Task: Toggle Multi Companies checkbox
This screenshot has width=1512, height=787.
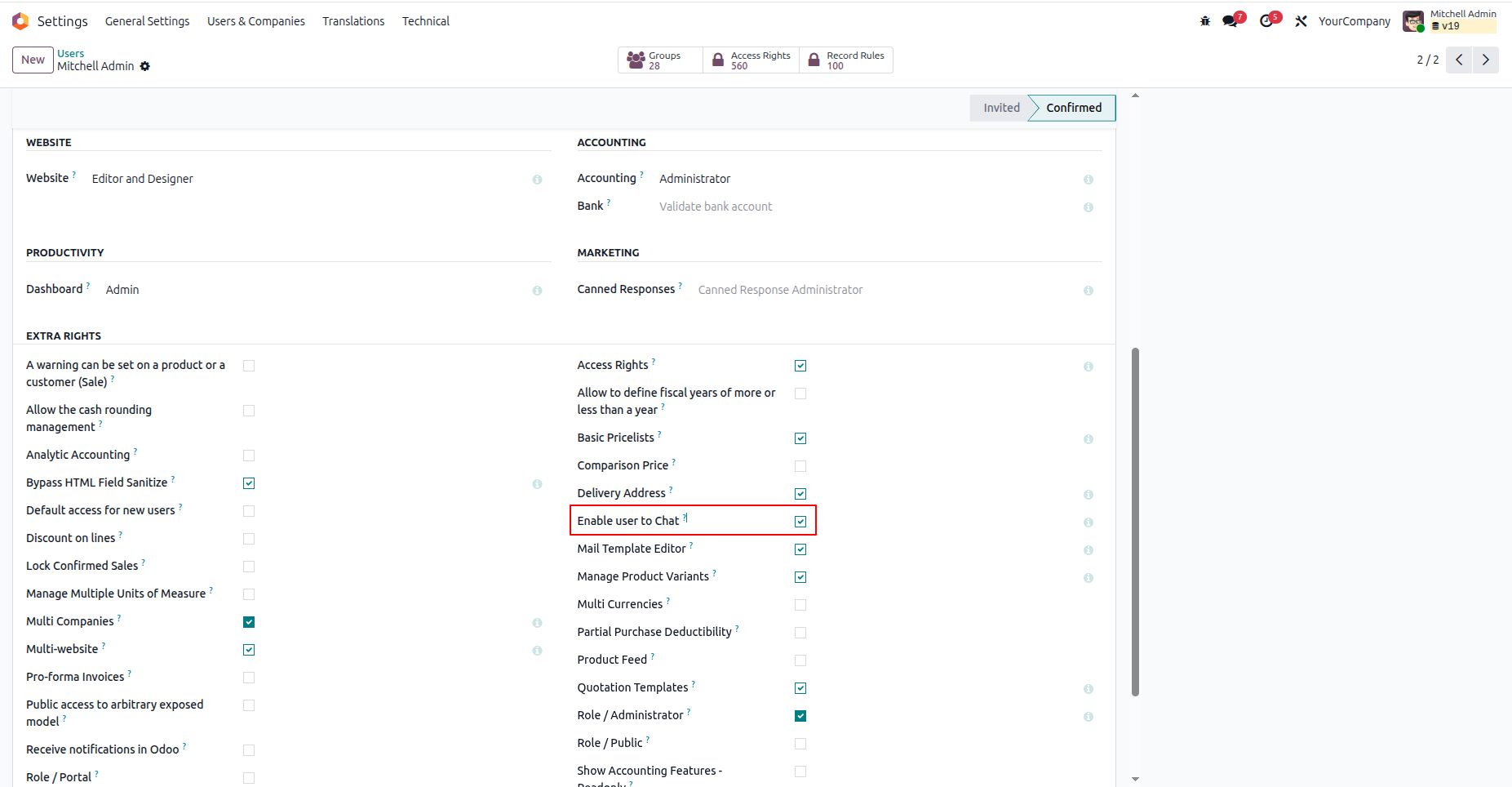Action: point(249,622)
